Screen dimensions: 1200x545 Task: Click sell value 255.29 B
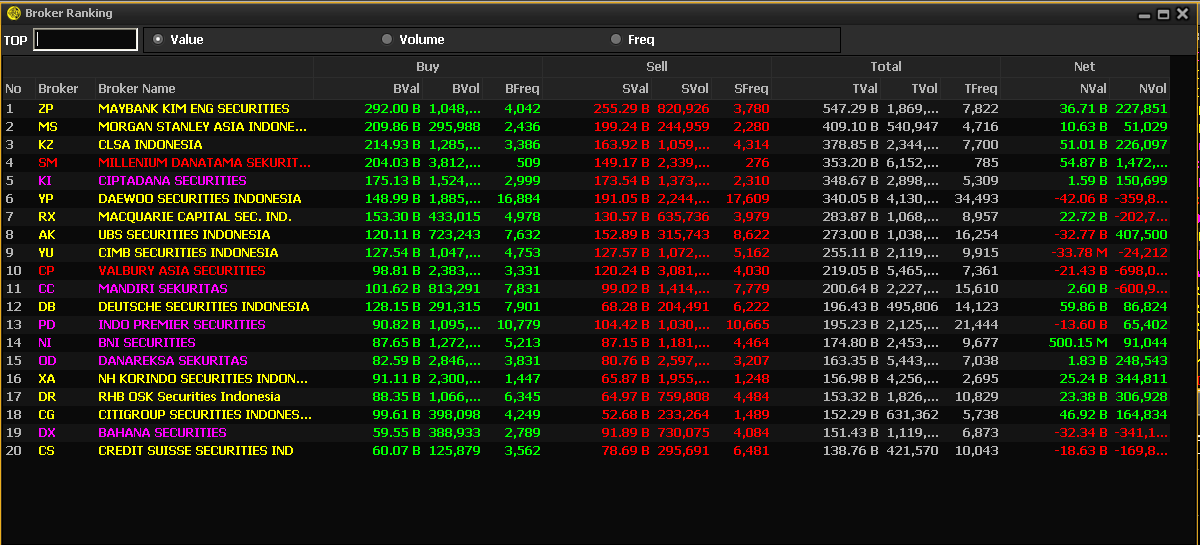point(622,108)
